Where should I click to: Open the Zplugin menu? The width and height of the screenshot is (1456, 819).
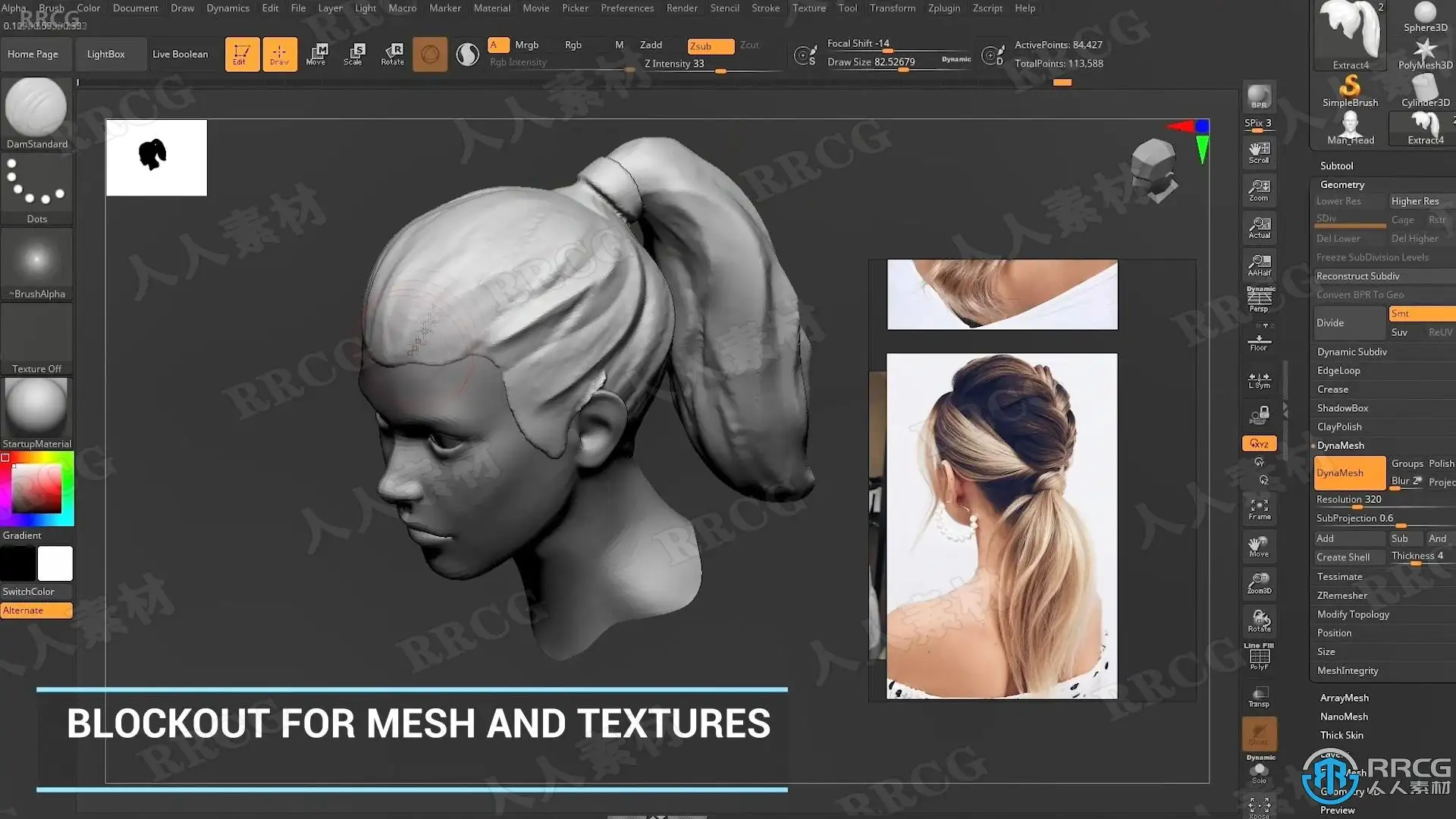(943, 8)
